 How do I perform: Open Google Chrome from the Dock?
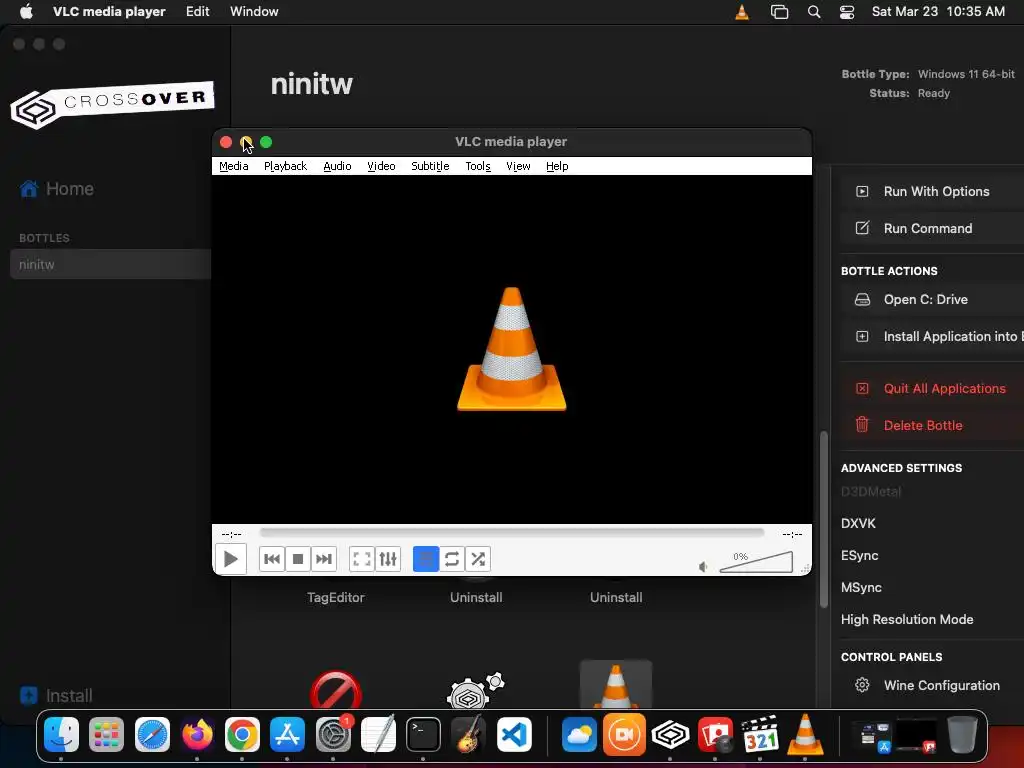point(242,734)
